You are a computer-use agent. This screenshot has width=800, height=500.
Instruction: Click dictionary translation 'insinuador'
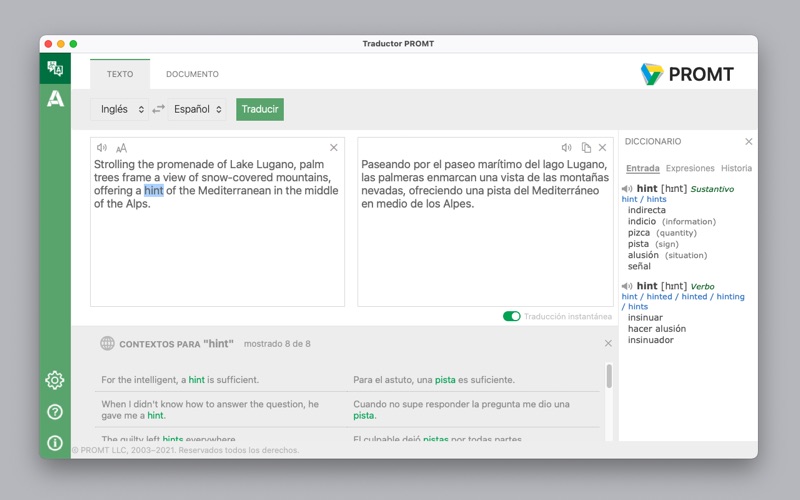click(x=651, y=340)
